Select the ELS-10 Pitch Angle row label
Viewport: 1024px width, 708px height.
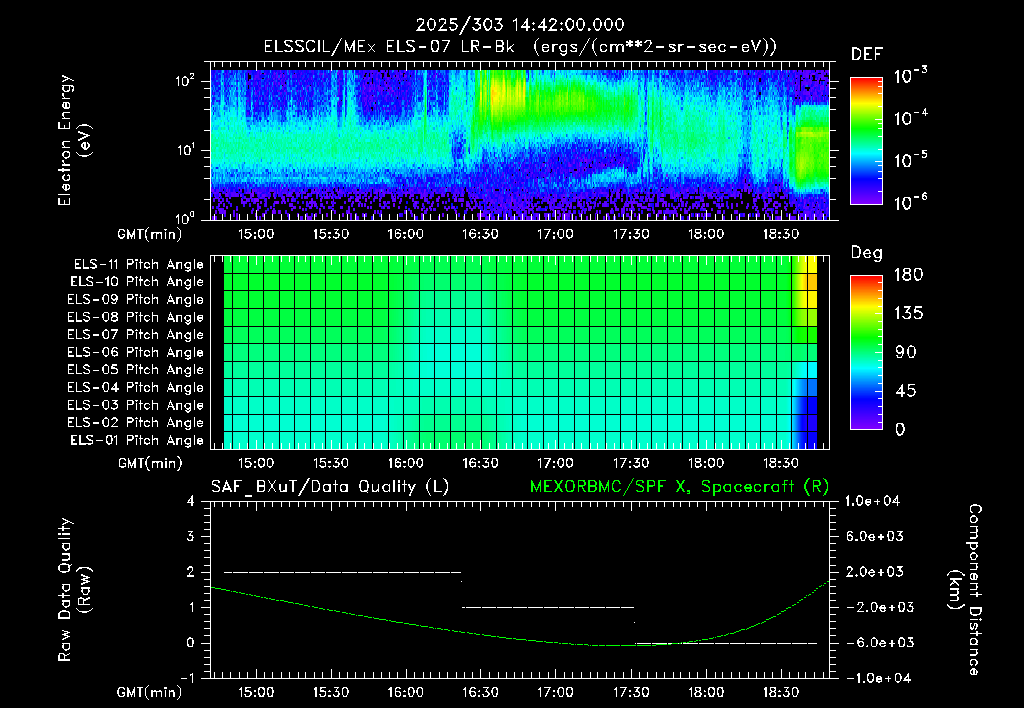(137, 282)
